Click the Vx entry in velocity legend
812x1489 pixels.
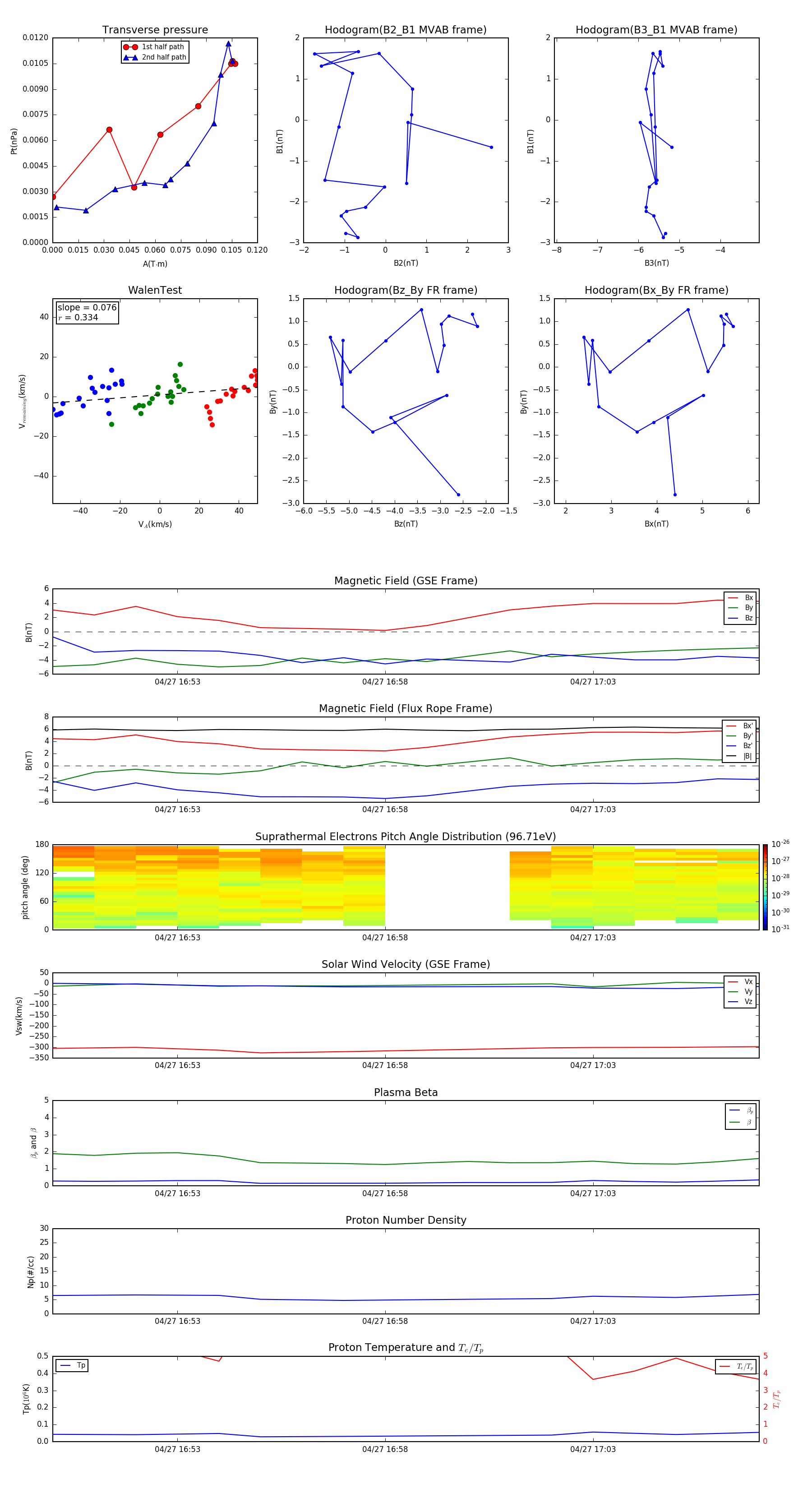pyautogui.click(x=740, y=982)
